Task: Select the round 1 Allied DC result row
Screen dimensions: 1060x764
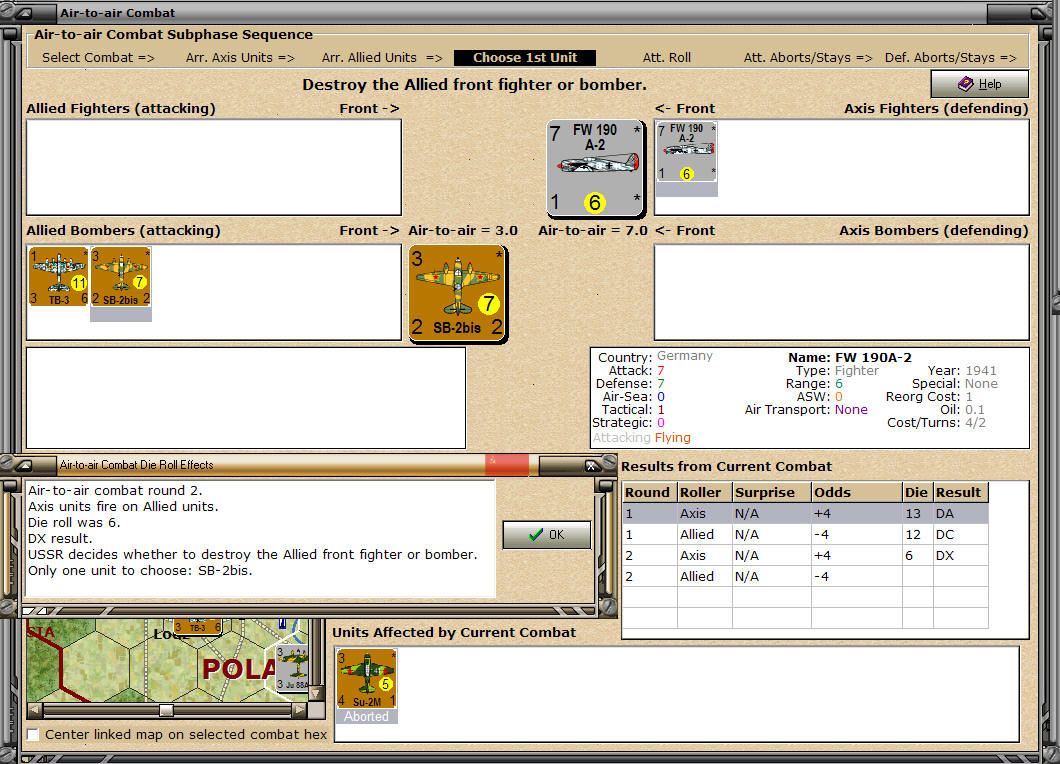Action: [x=805, y=534]
